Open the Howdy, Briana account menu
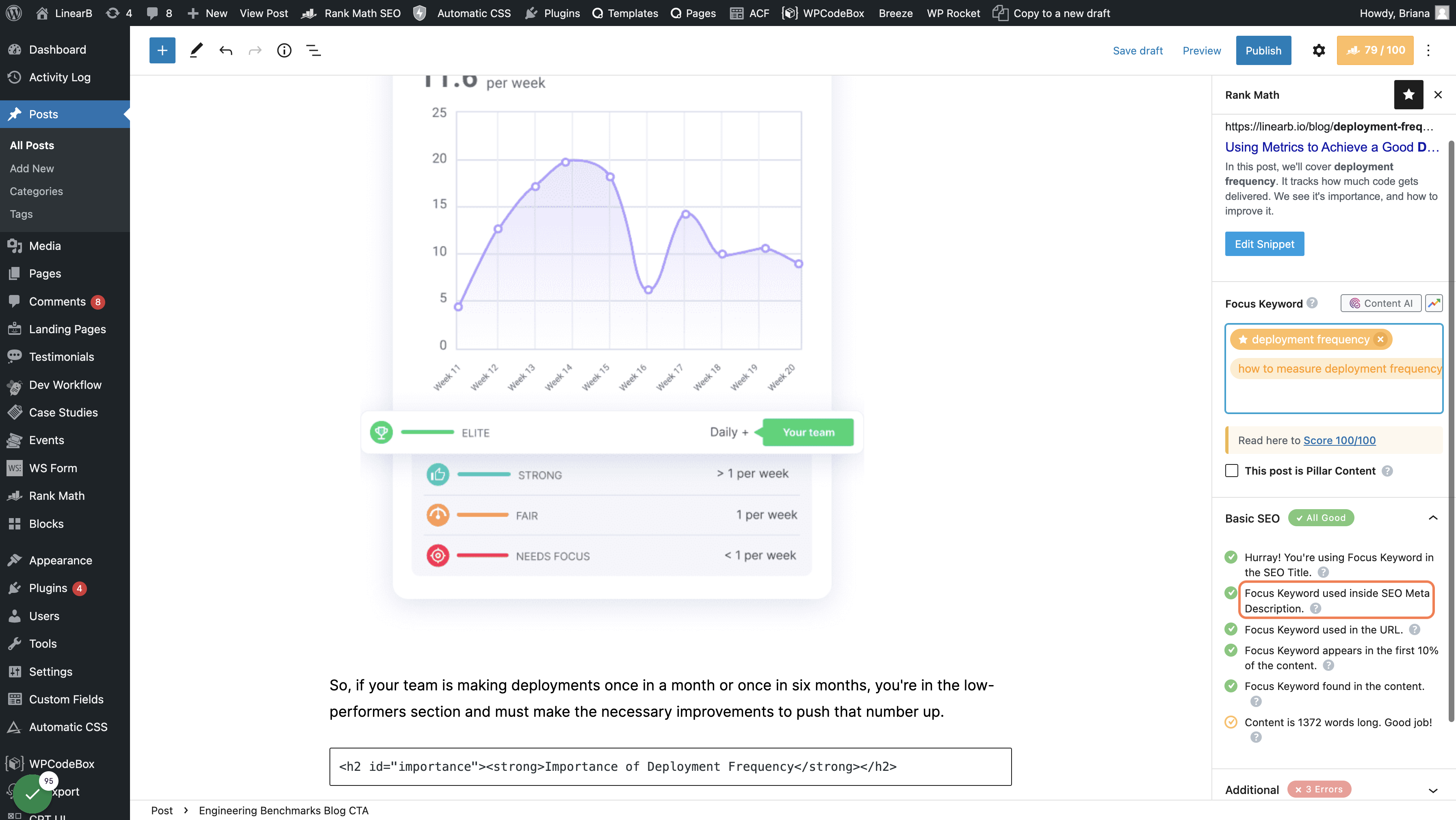1456x820 pixels. pyautogui.click(x=1404, y=13)
